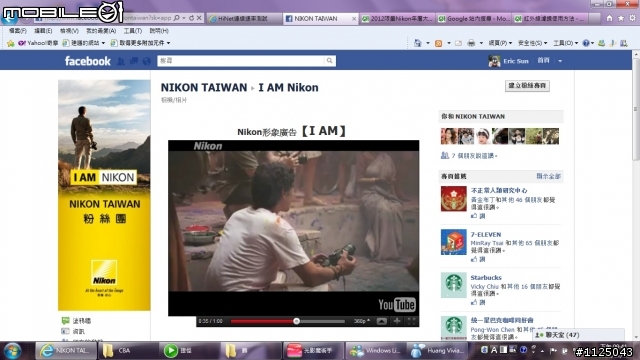Open the Safety (S) command bar dropdown
Screen dimensions: 640x360
pyautogui.click(x=532, y=43)
